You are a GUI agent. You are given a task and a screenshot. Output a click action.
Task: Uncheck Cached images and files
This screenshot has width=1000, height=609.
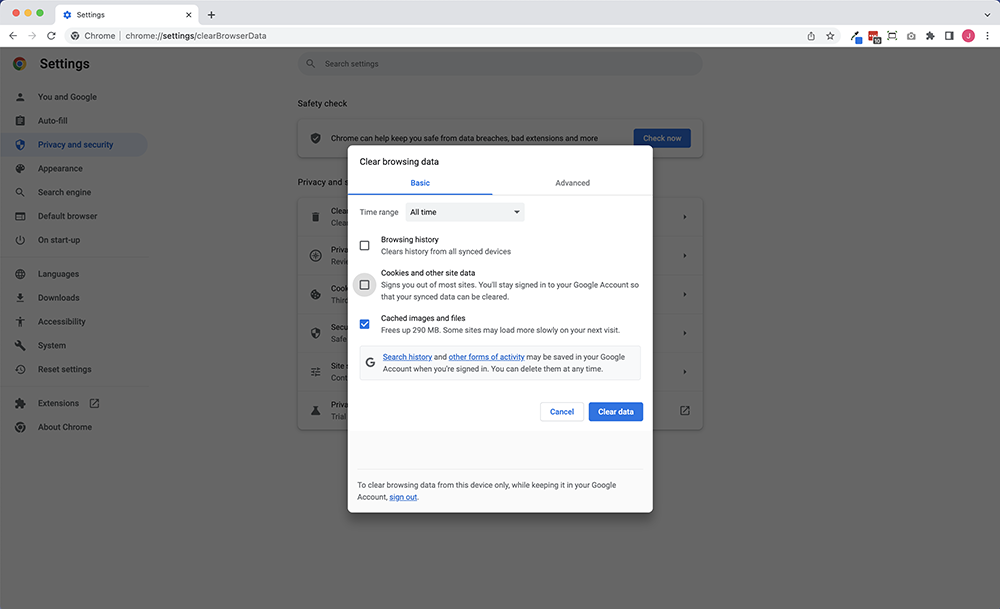364,324
